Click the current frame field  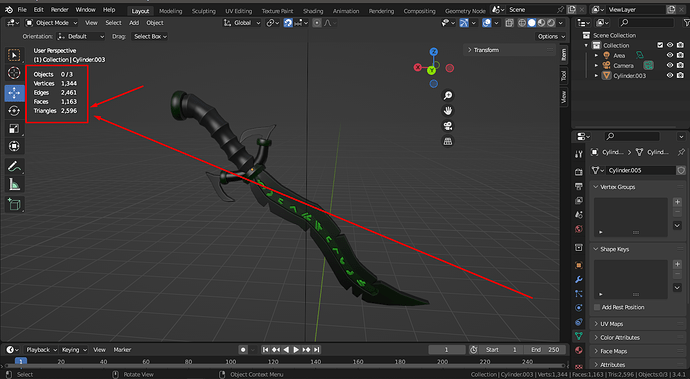[x=447, y=350]
